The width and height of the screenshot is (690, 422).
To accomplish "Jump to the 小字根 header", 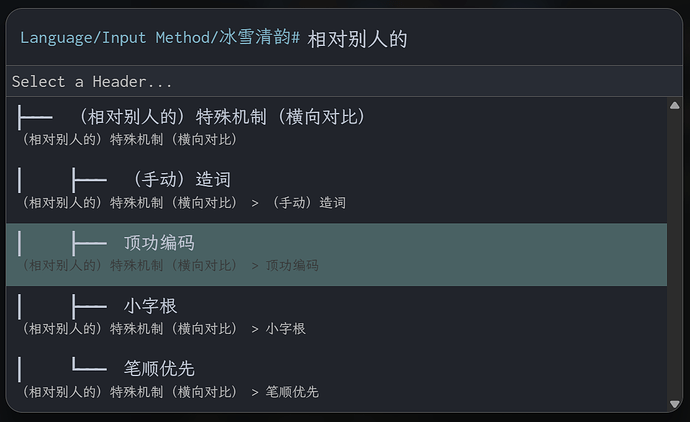I will point(150,306).
